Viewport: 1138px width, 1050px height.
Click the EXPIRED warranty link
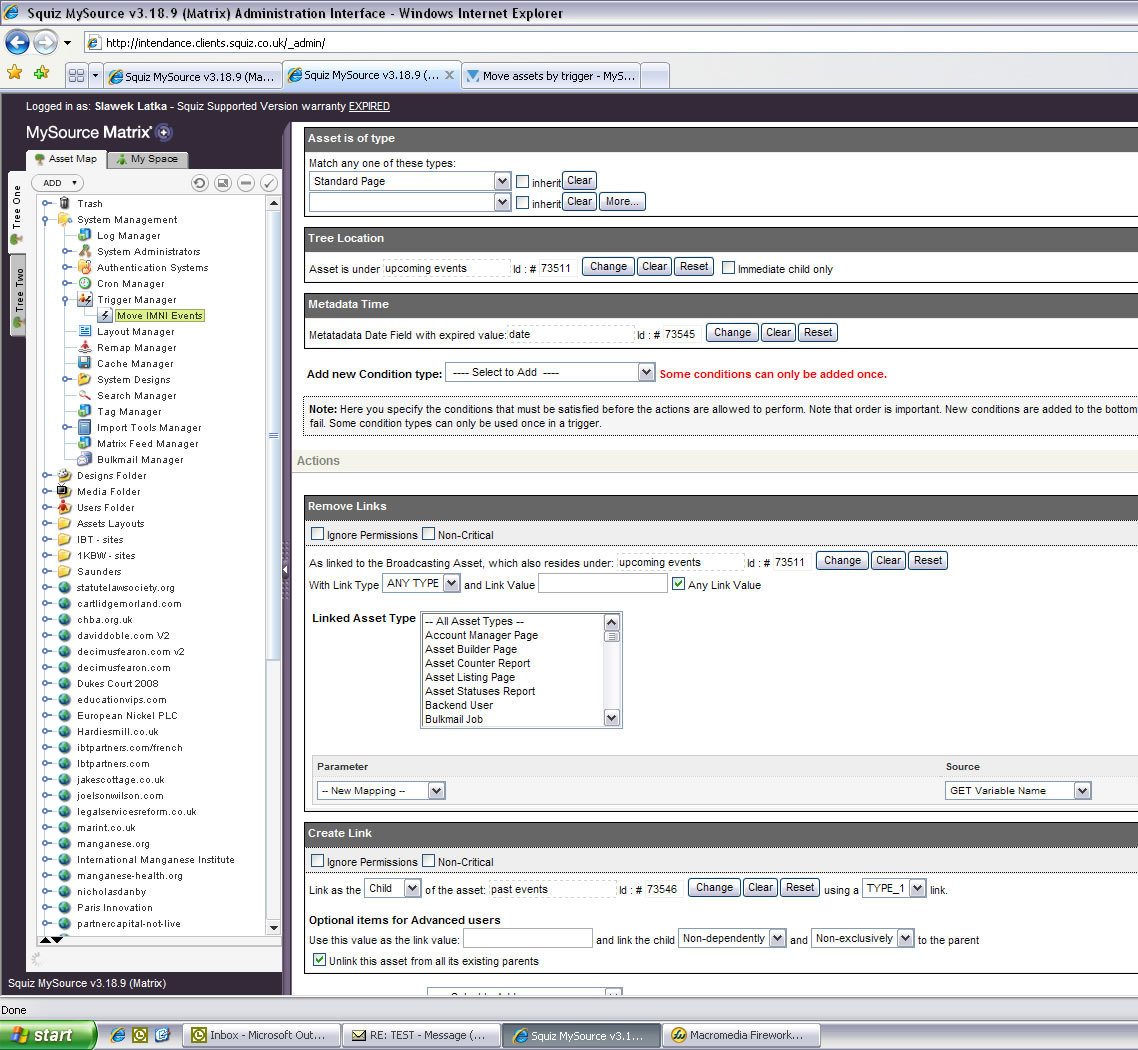pos(369,106)
